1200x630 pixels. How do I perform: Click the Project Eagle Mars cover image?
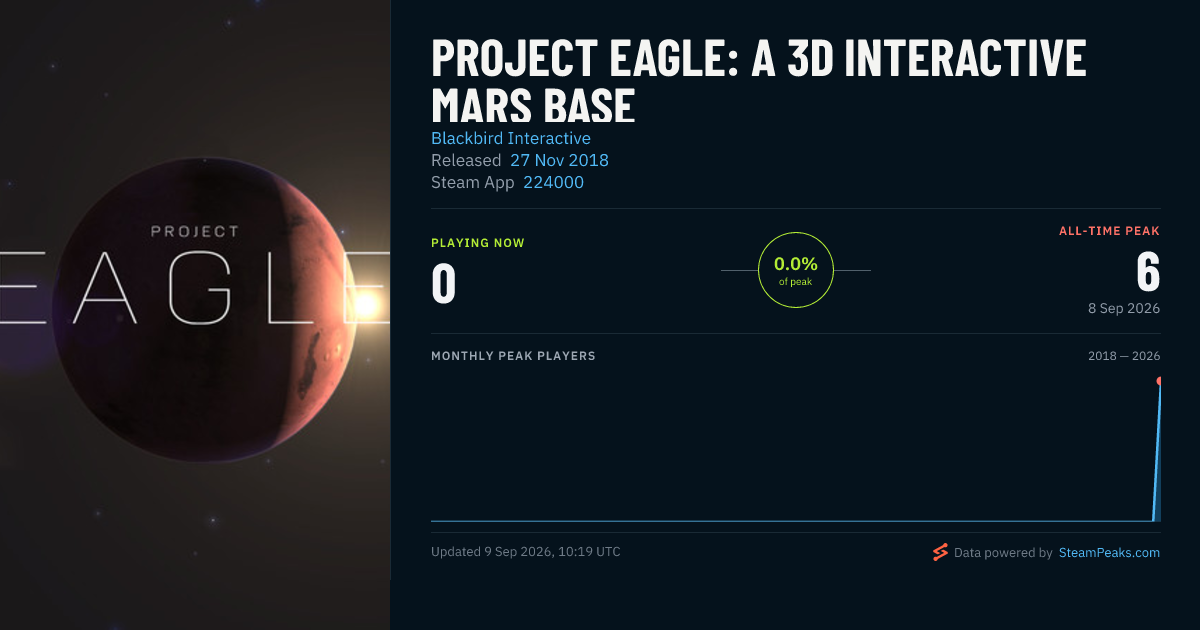[195, 315]
